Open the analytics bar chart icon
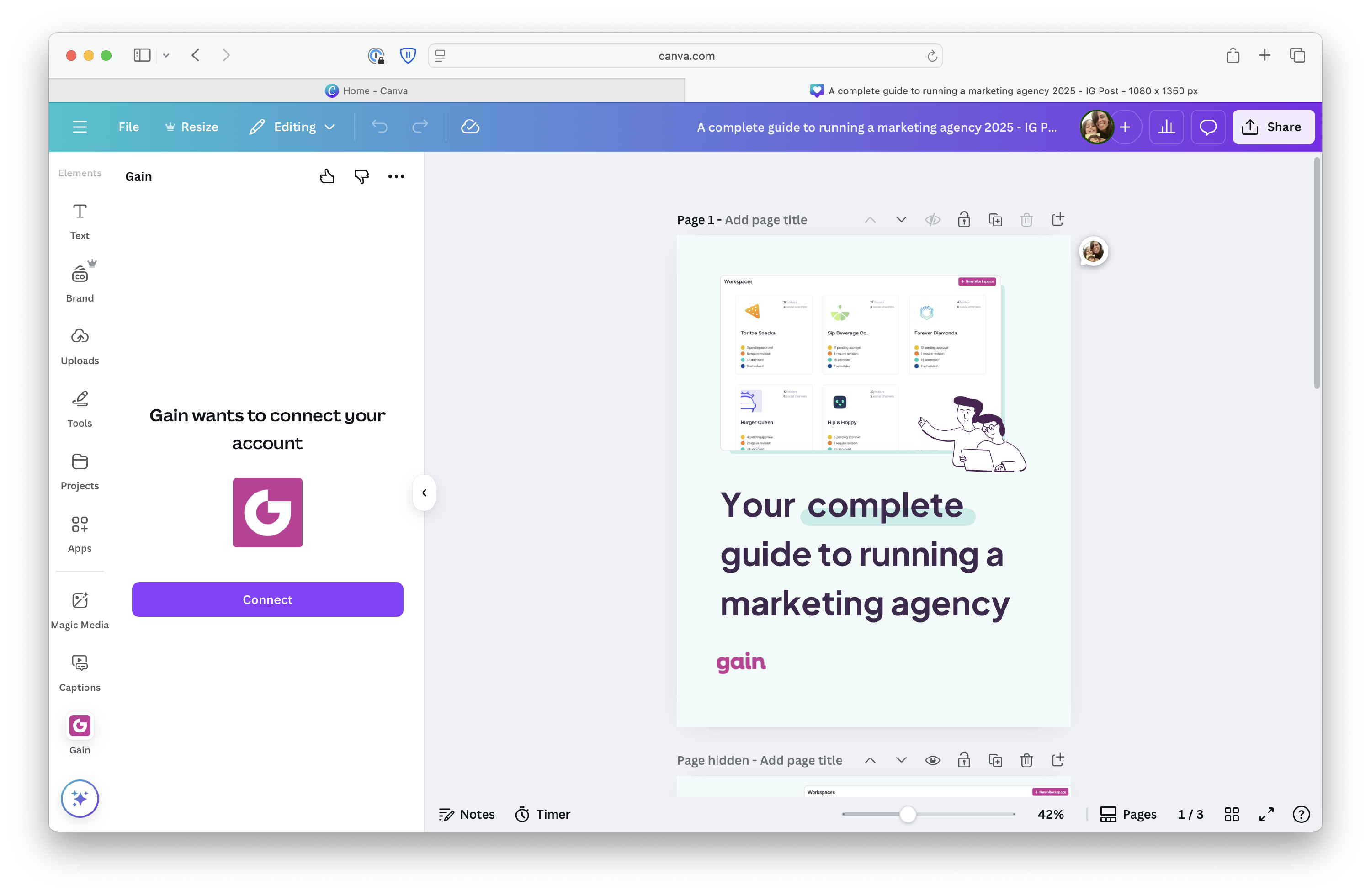This screenshot has width=1371, height=896. coord(1166,127)
